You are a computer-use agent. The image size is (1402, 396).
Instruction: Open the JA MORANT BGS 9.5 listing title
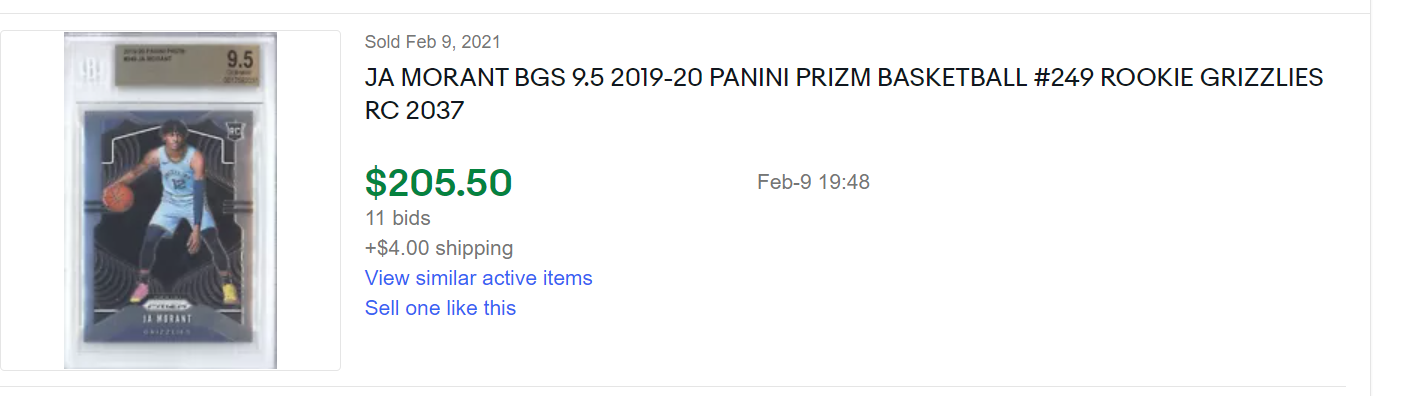(x=844, y=94)
